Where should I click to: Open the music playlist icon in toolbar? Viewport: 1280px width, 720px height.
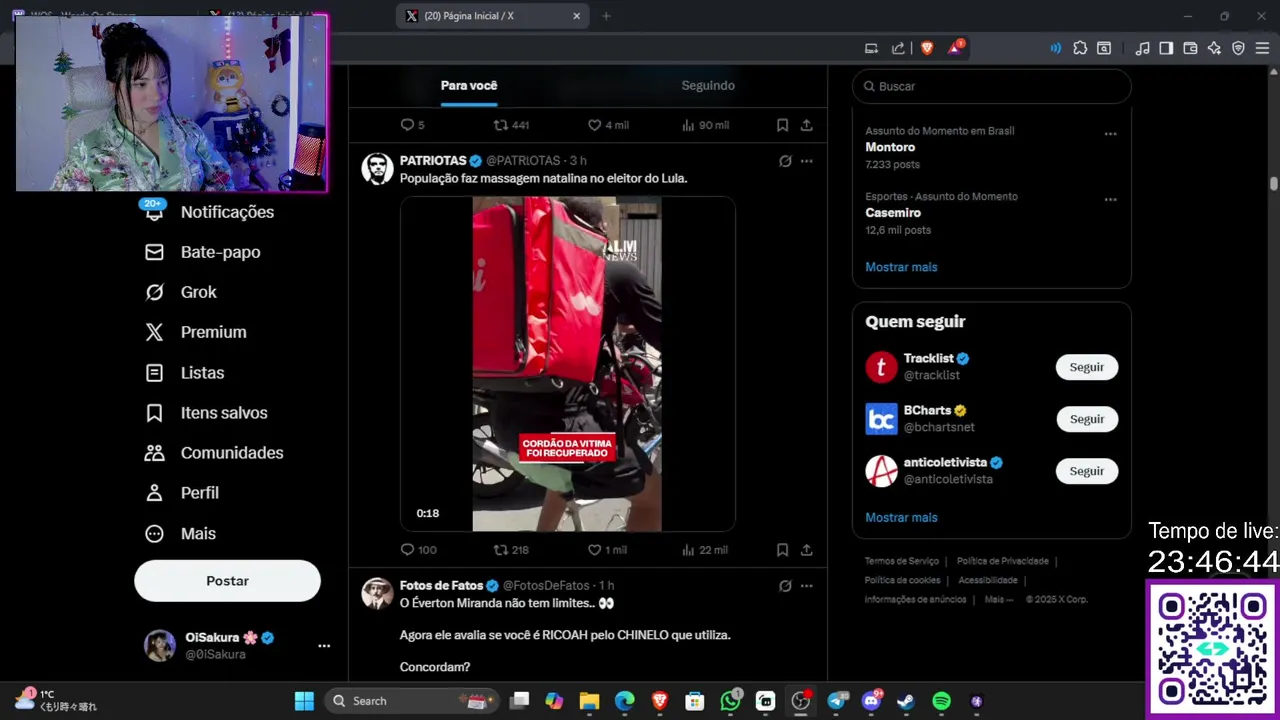1142,47
